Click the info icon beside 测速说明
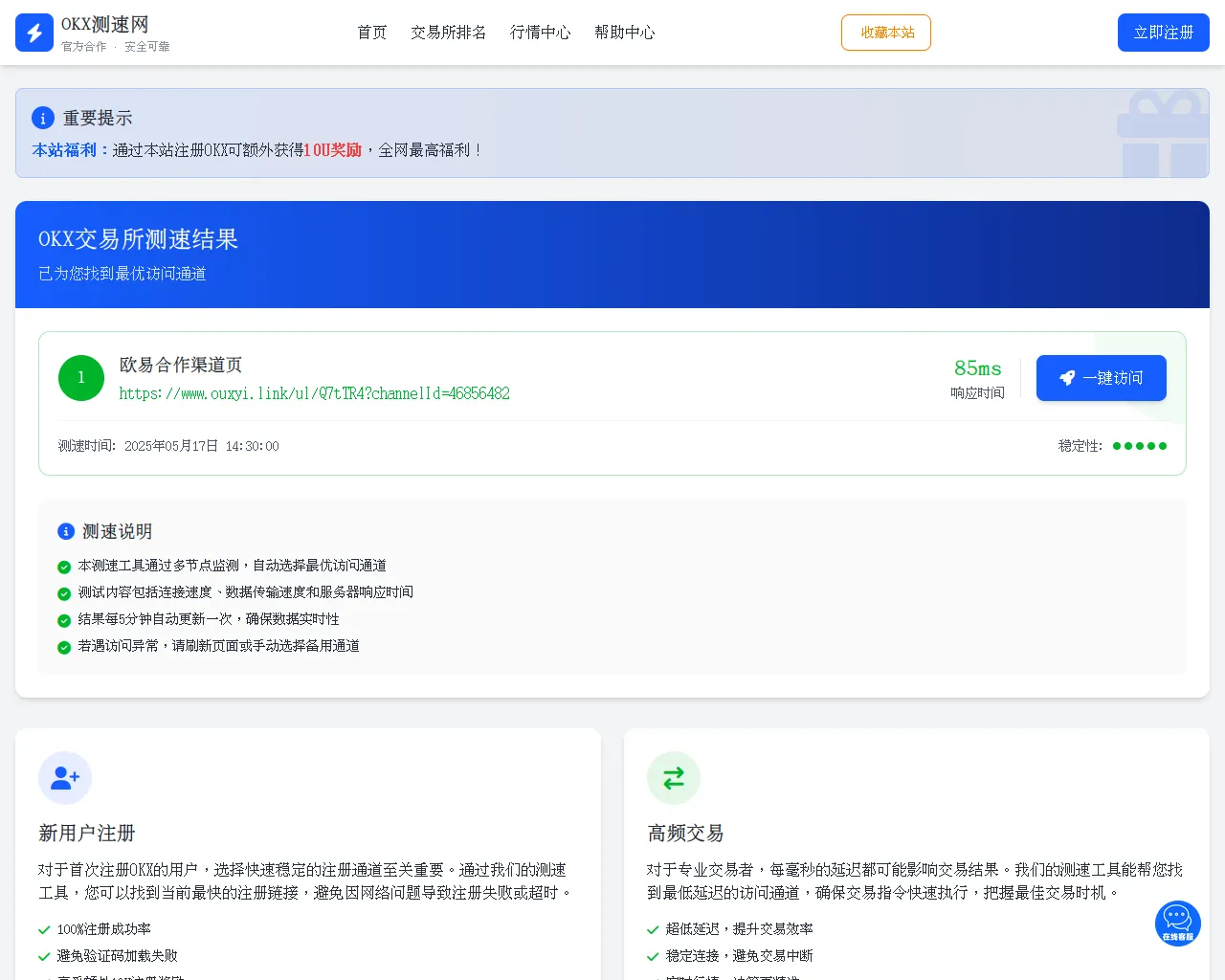Screen dimensions: 1225x980 [x=66, y=531]
